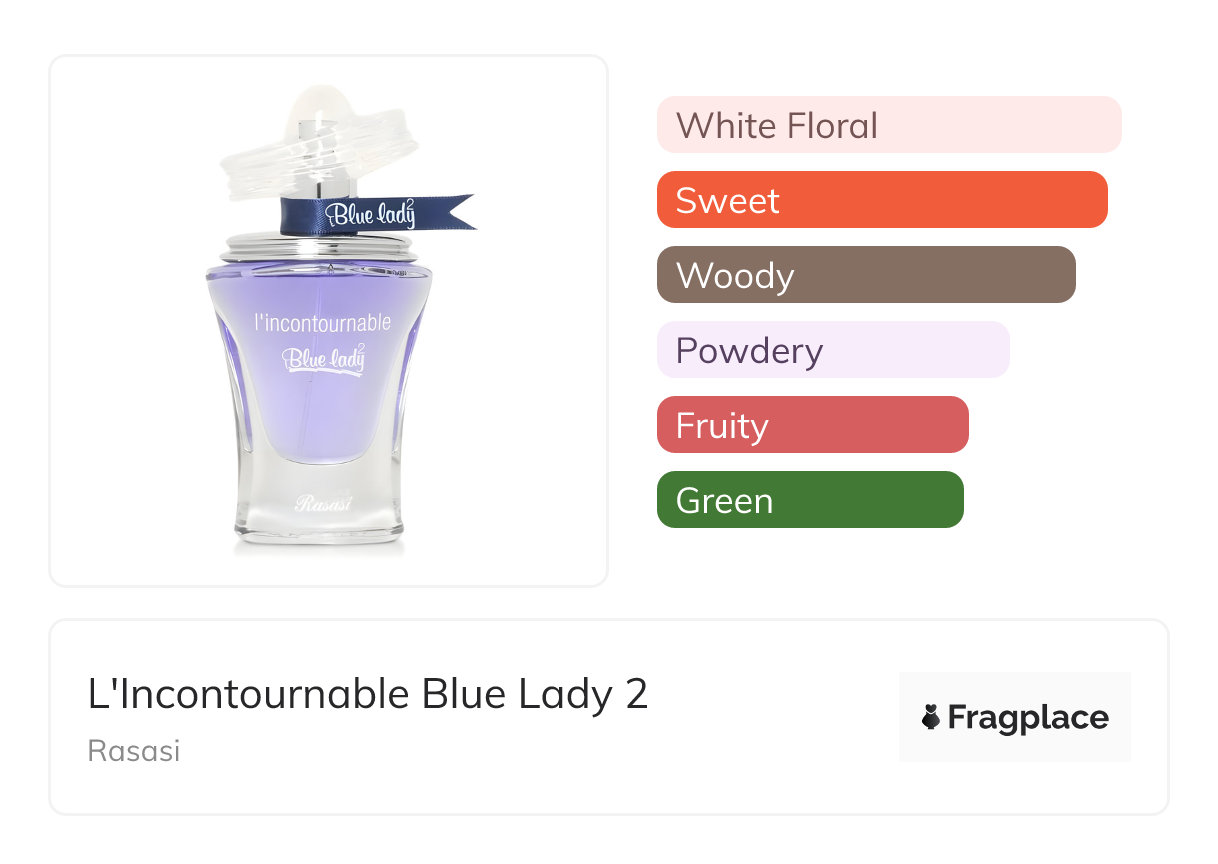1218x864 pixels.
Task: Click the Fragplace wordmark text
Action: click(x=1028, y=718)
